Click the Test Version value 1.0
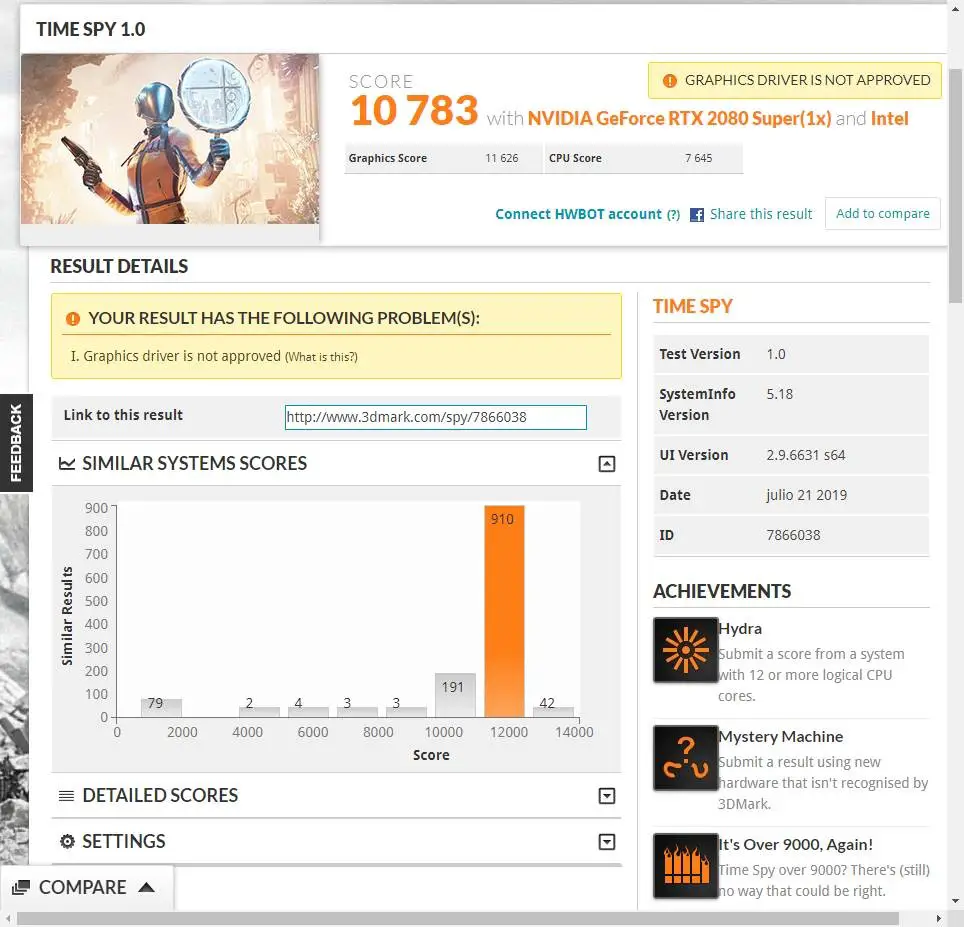 (776, 354)
